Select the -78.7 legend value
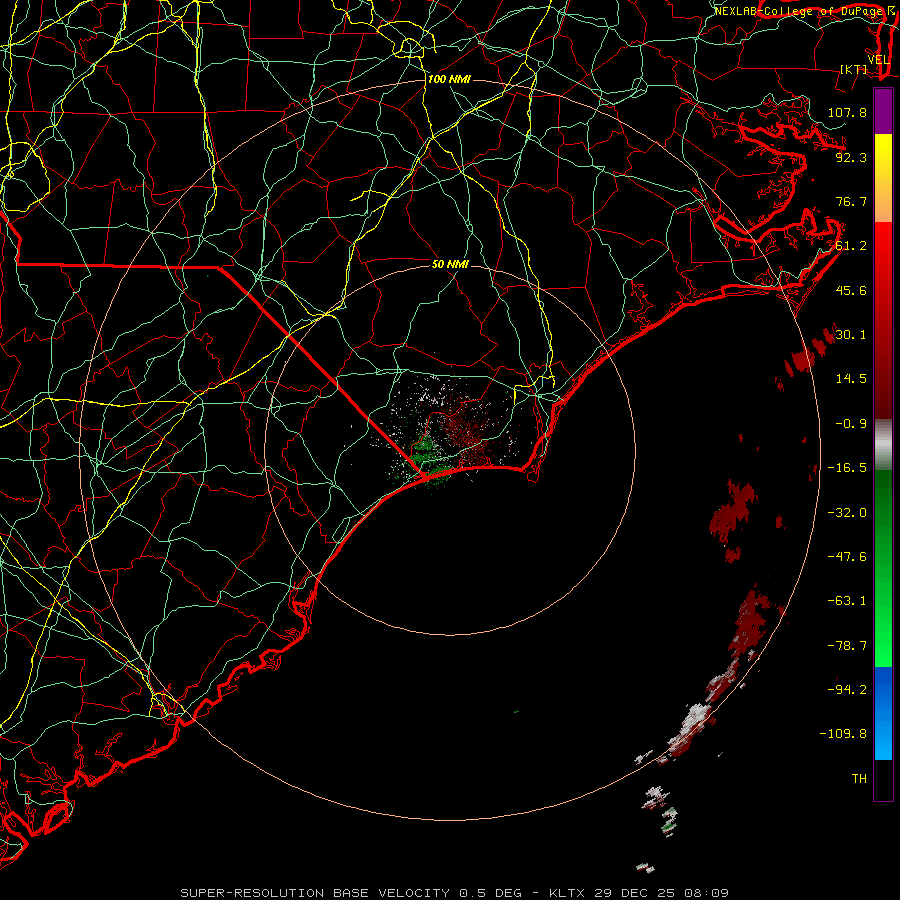Viewport: 900px width, 900px height. [x=847, y=646]
